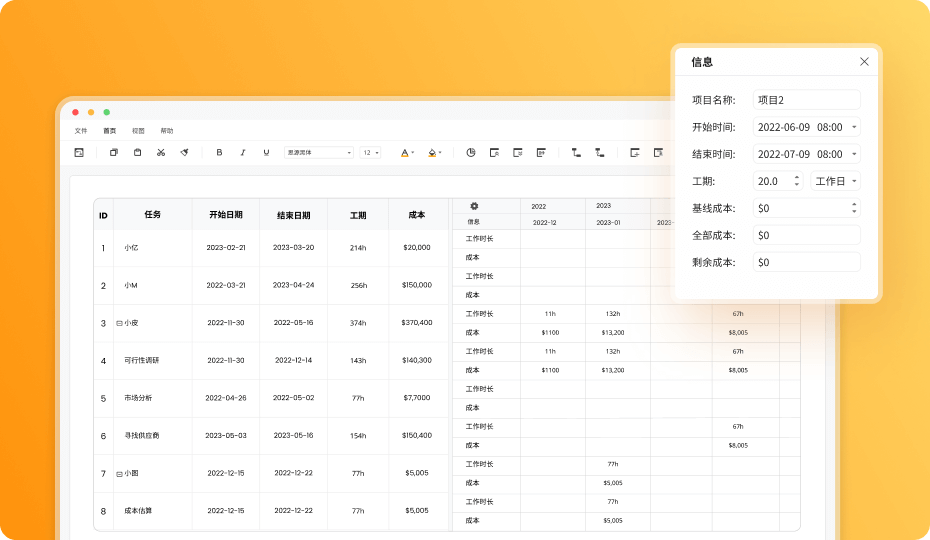Click the Paste clipboard icon
Image resolution: width=930 pixels, height=540 pixels.
click(138, 153)
